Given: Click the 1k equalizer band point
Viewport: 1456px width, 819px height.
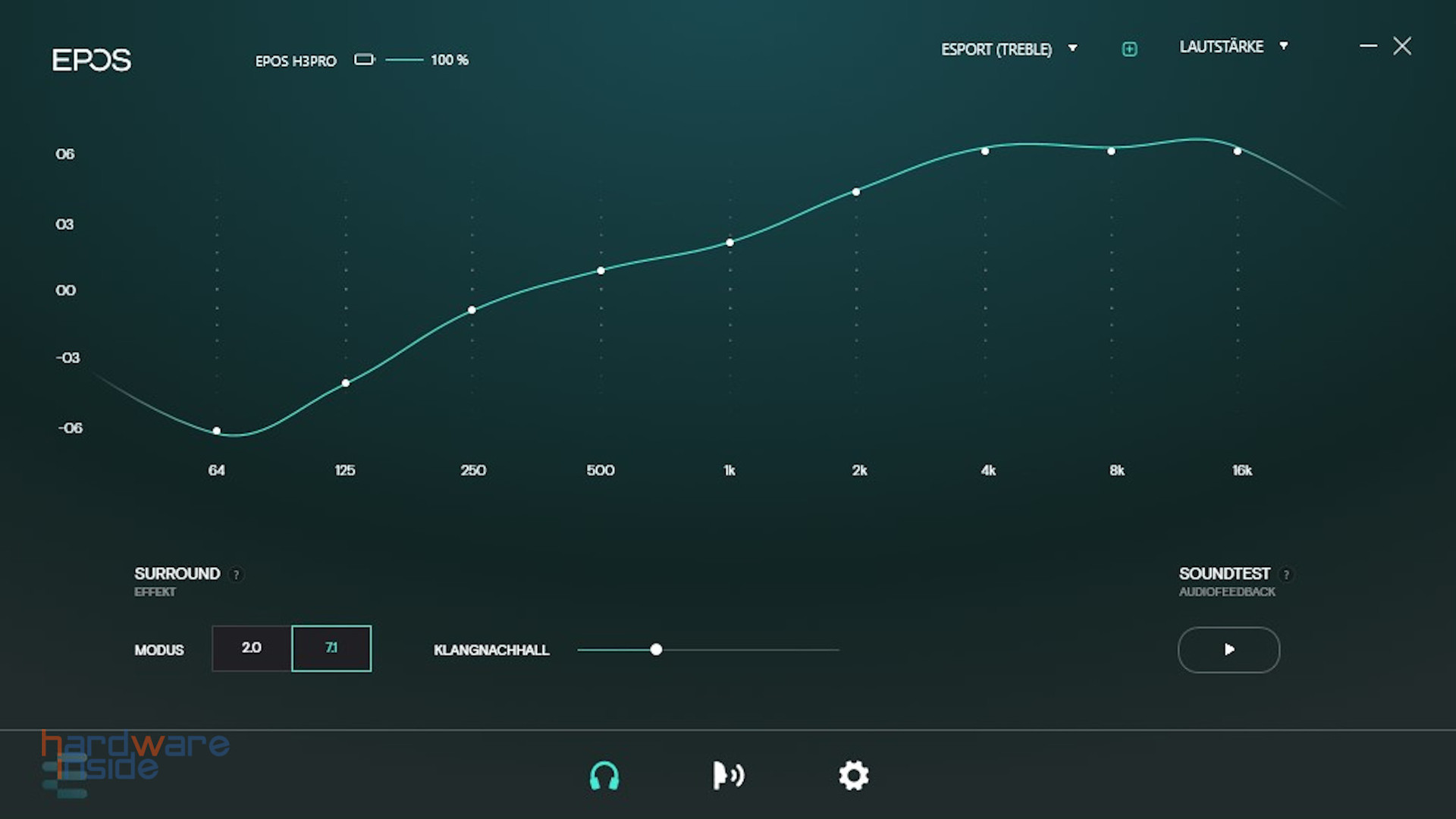Looking at the screenshot, I should [730, 243].
